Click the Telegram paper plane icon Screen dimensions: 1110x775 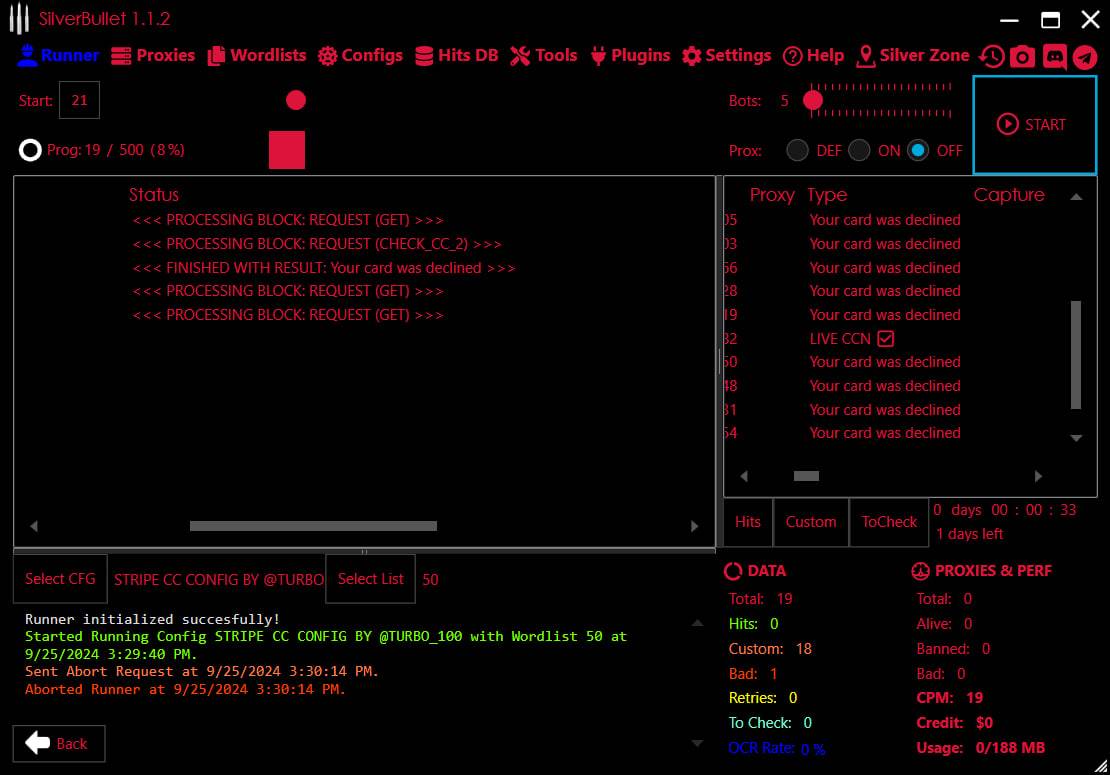pos(1085,57)
